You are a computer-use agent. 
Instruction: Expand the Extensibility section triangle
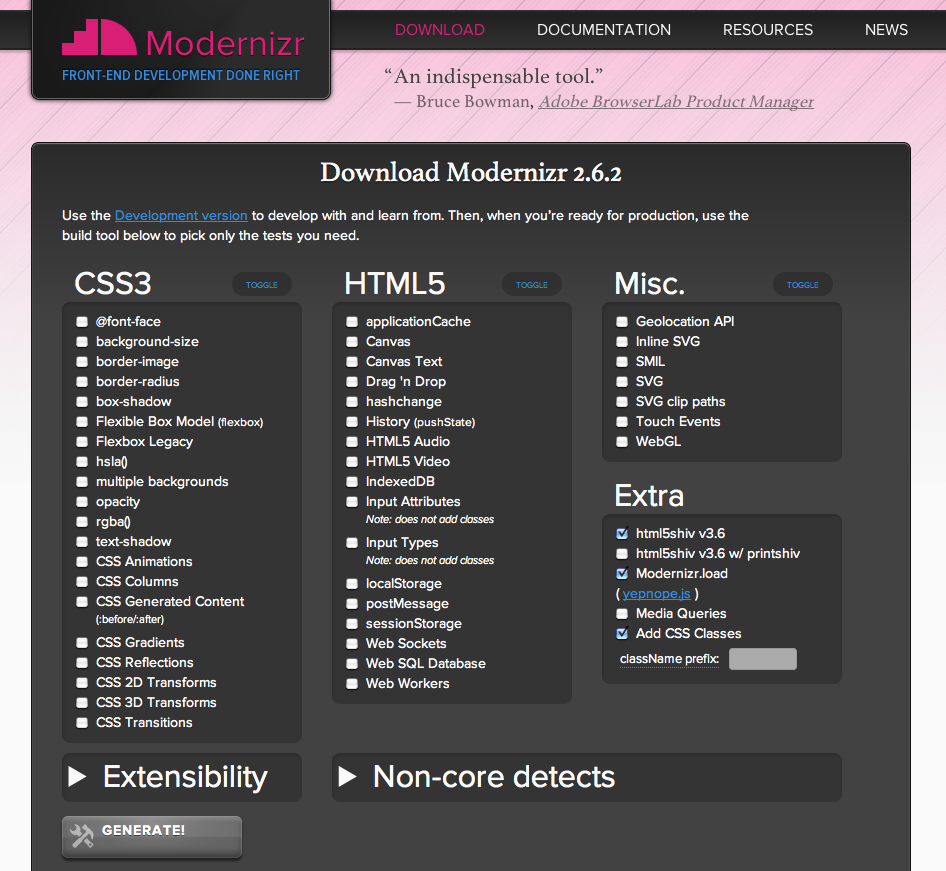pos(77,776)
